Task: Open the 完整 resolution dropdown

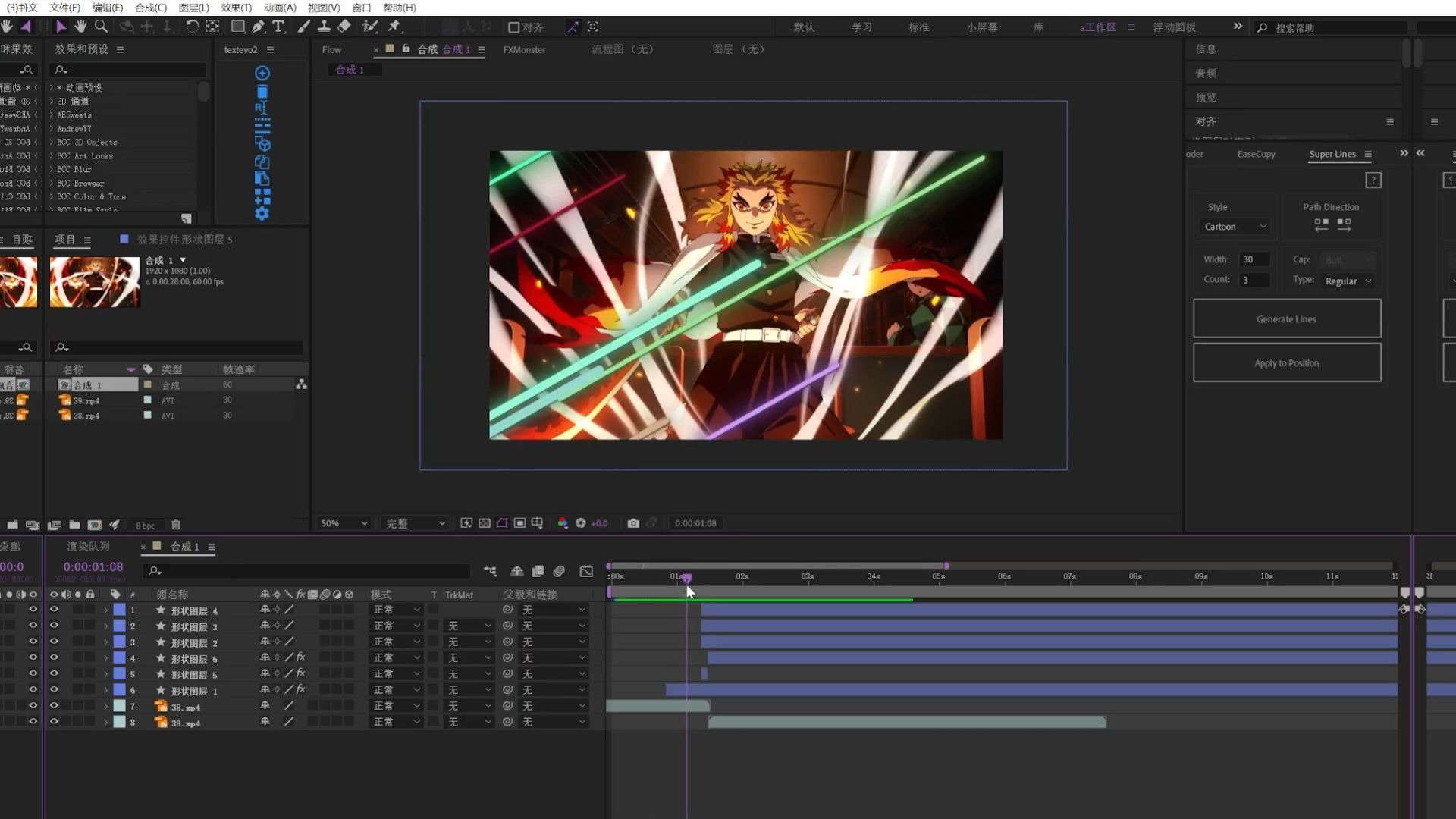Action: click(416, 523)
